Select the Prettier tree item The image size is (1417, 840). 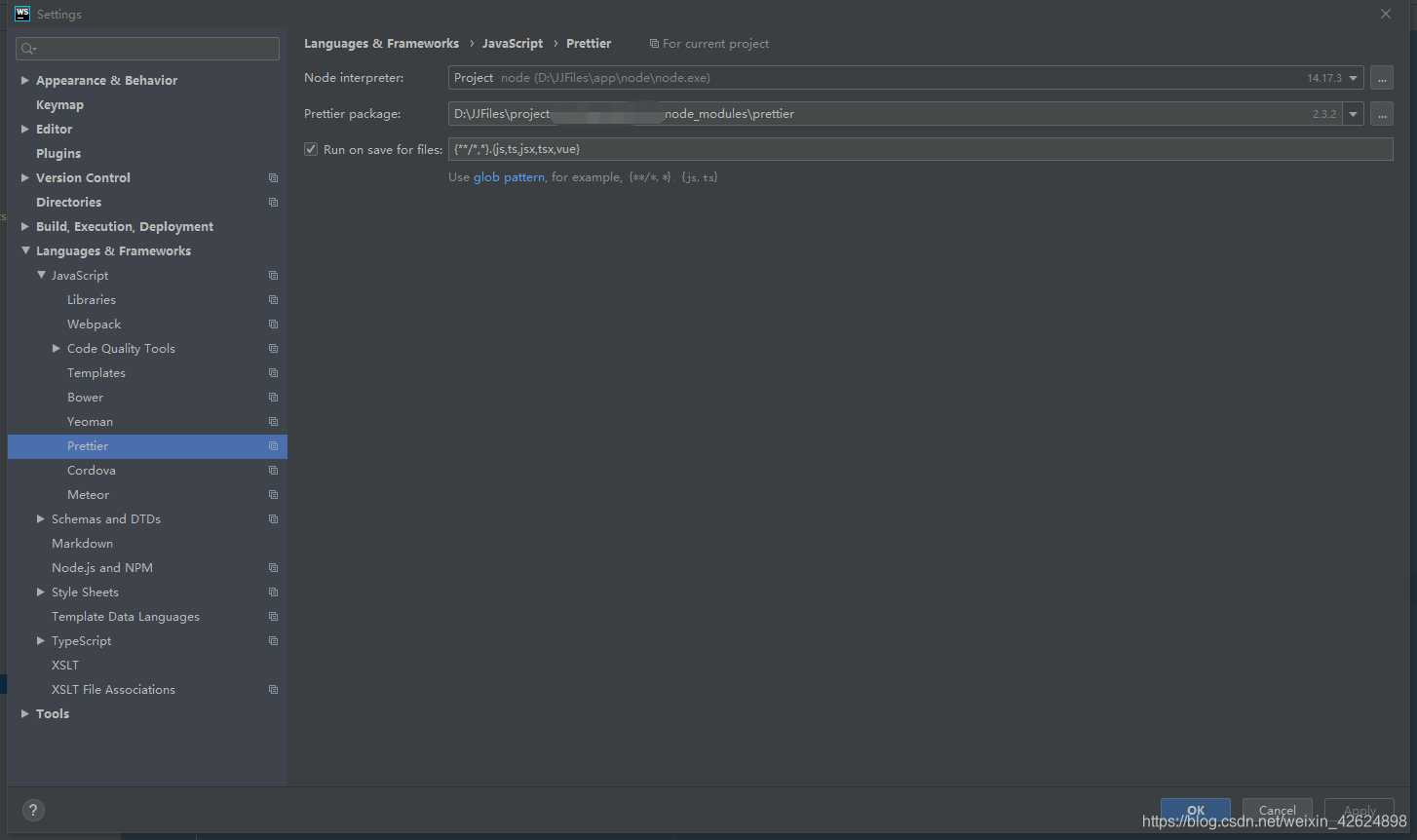147,446
